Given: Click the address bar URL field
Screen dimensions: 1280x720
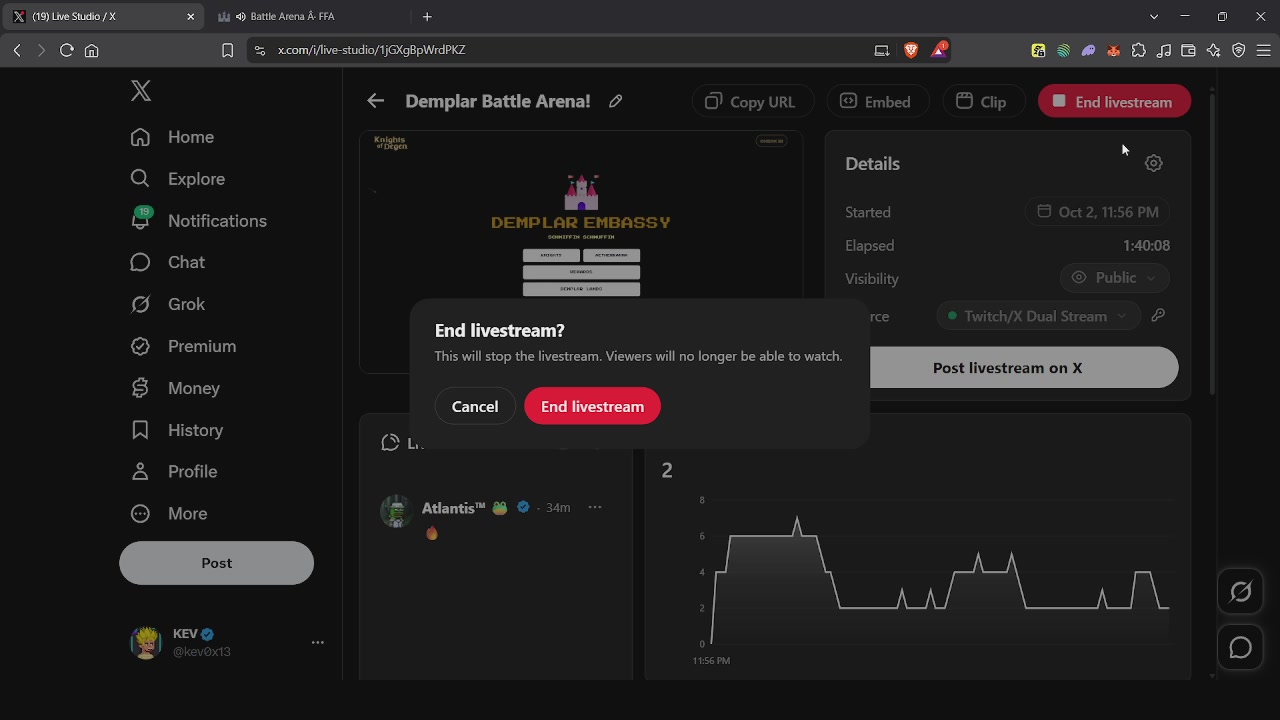Looking at the screenshot, I should tap(560, 50).
